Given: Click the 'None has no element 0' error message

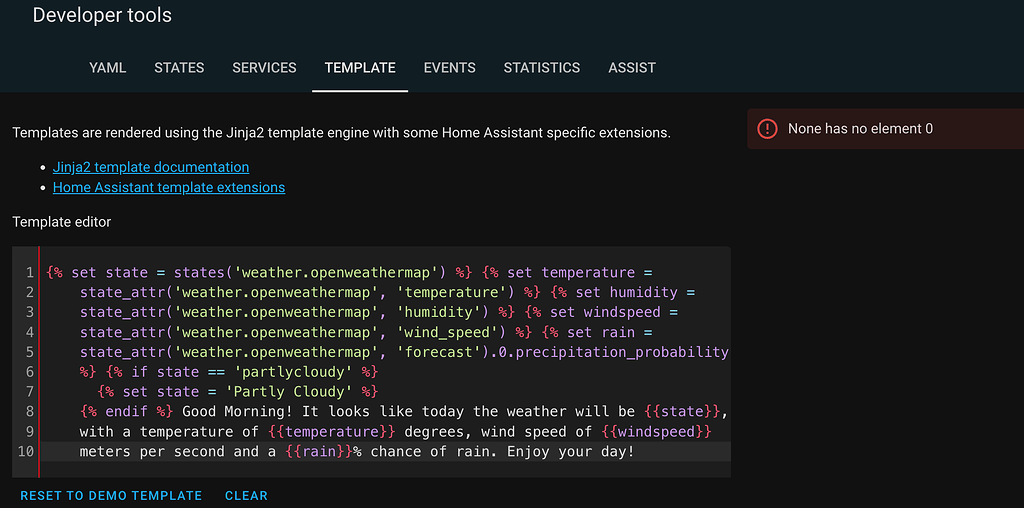Looking at the screenshot, I should pos(860,129).
